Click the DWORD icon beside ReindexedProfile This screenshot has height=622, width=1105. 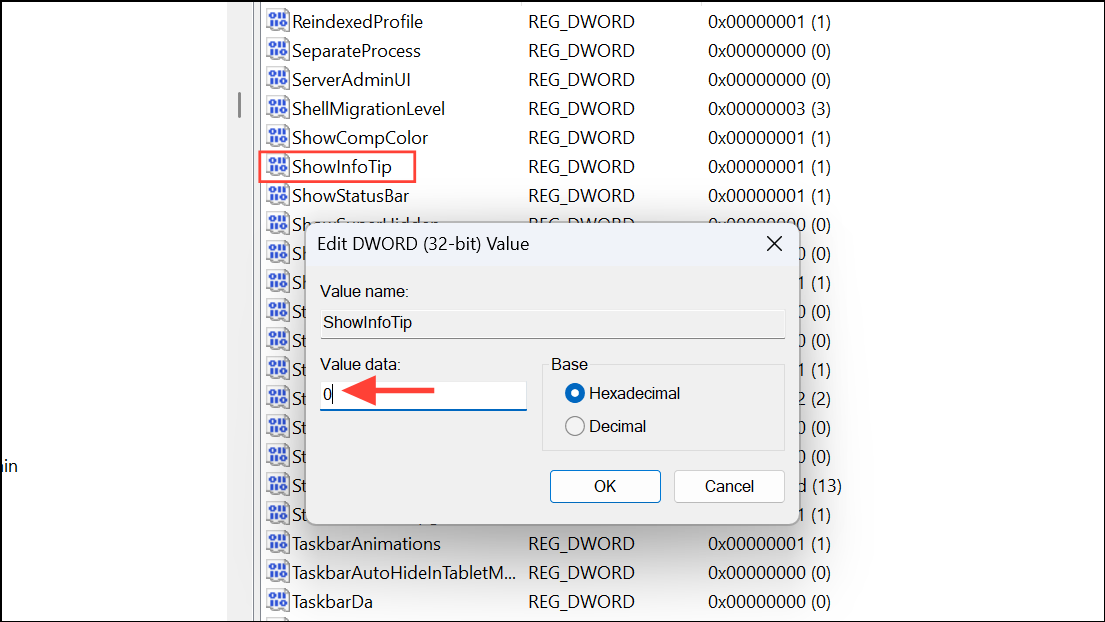click(x=277, y=21)
